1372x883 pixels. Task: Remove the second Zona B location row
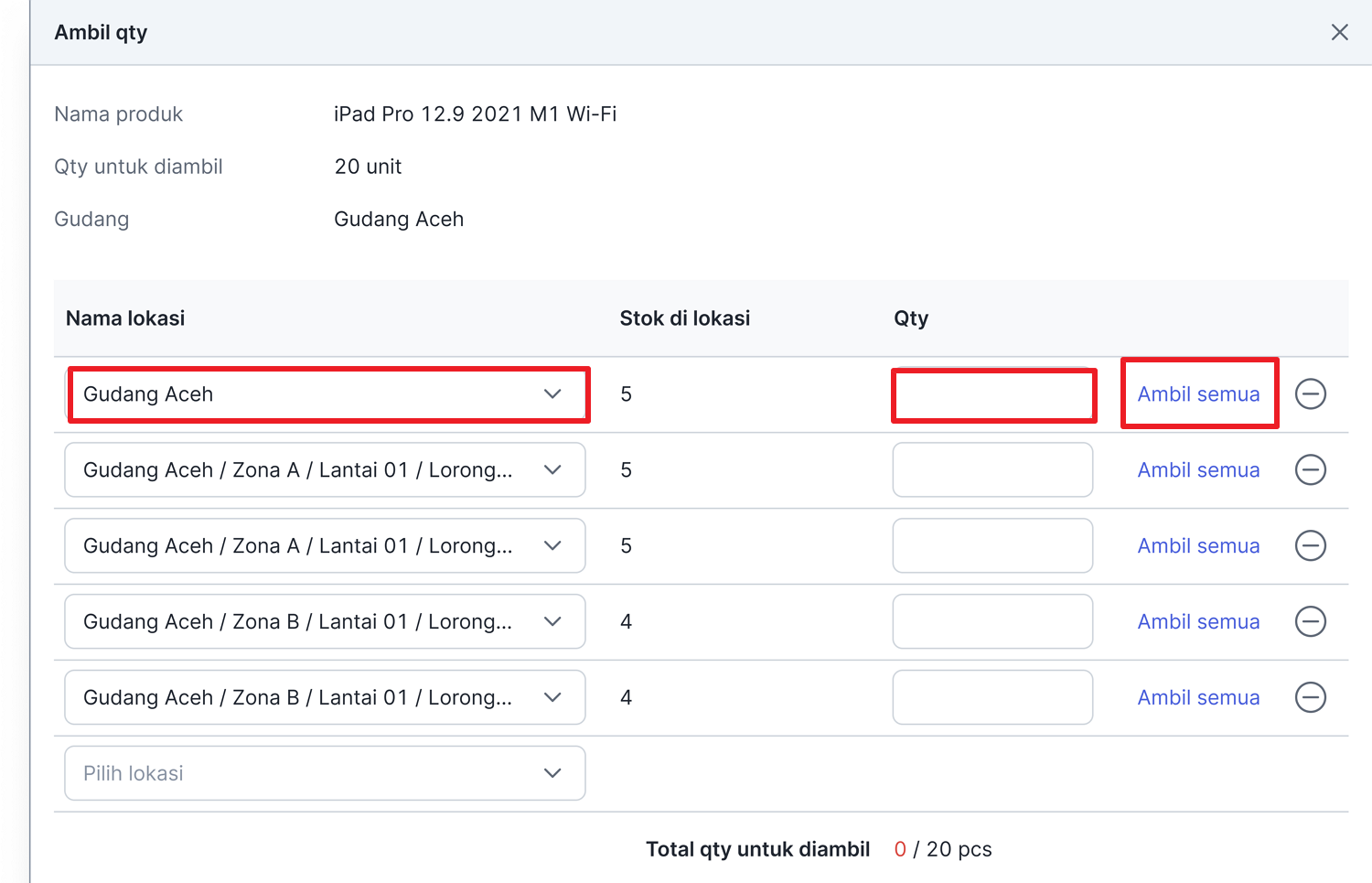tap(1311, 698)
